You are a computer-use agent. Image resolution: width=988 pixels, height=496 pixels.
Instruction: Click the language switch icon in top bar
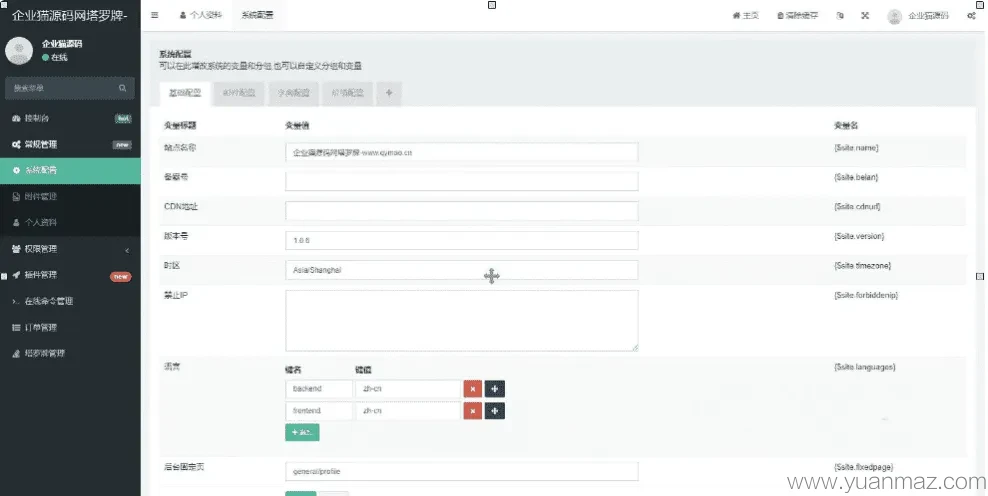[x=840, y=16]
